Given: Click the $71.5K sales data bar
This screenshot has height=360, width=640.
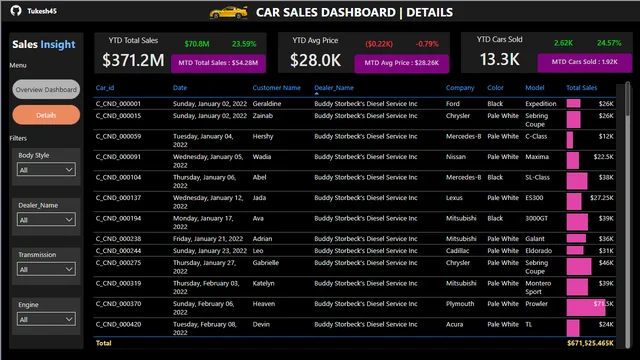Looking at the screenshot, I should click(x=586, y=308).
